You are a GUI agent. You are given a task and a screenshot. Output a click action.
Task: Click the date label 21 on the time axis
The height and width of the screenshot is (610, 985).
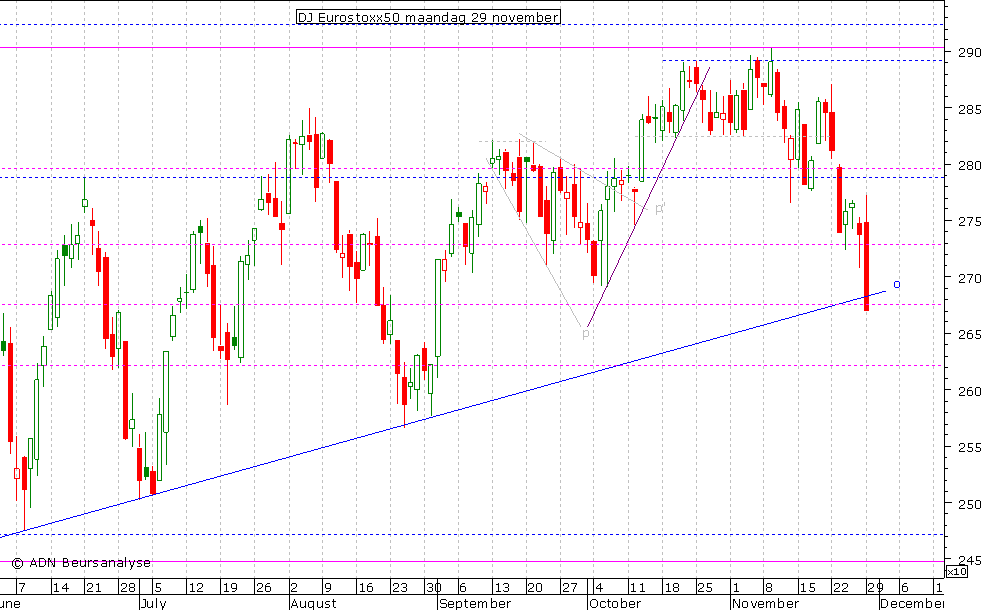pyautogui.click(x=94, y=587)
